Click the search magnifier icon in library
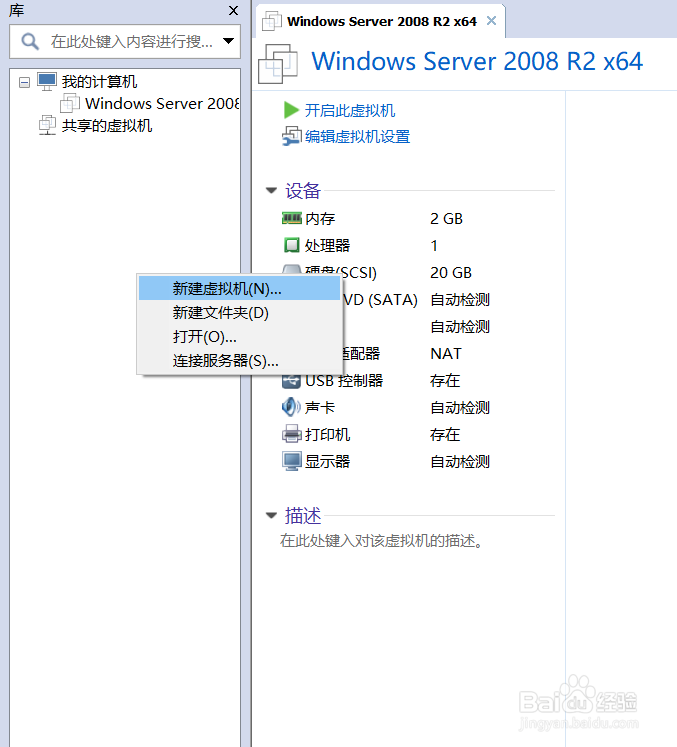 (30, 41)
